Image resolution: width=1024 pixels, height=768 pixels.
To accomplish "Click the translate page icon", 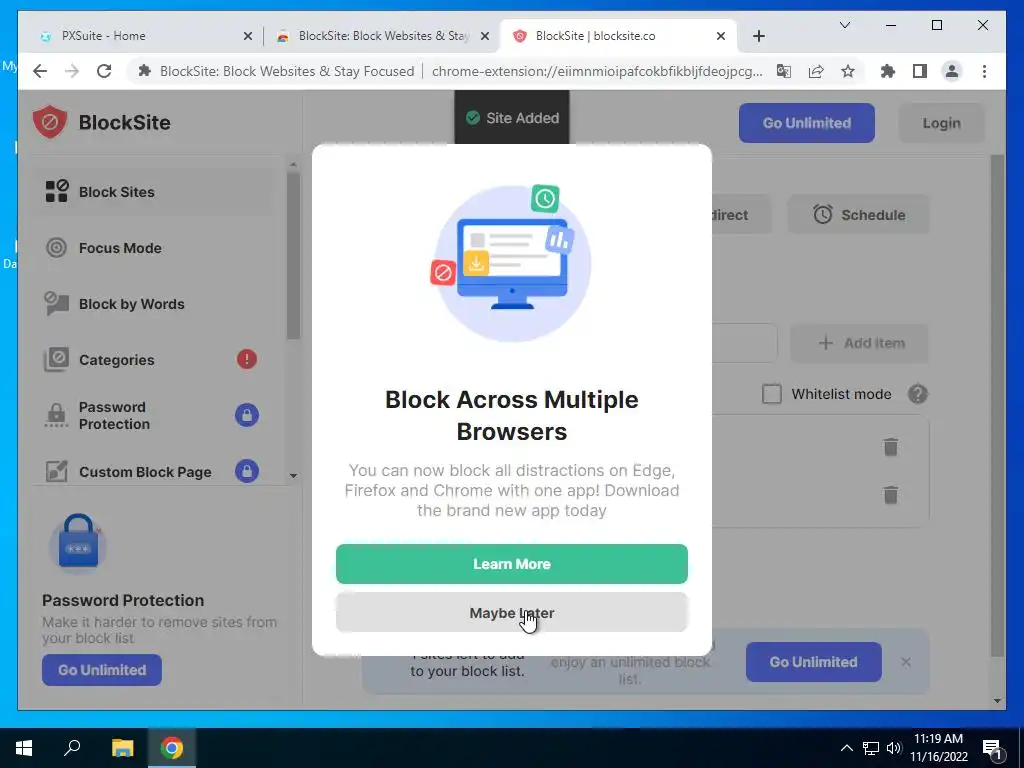I will pyautogui.click(x=784, y=71).
